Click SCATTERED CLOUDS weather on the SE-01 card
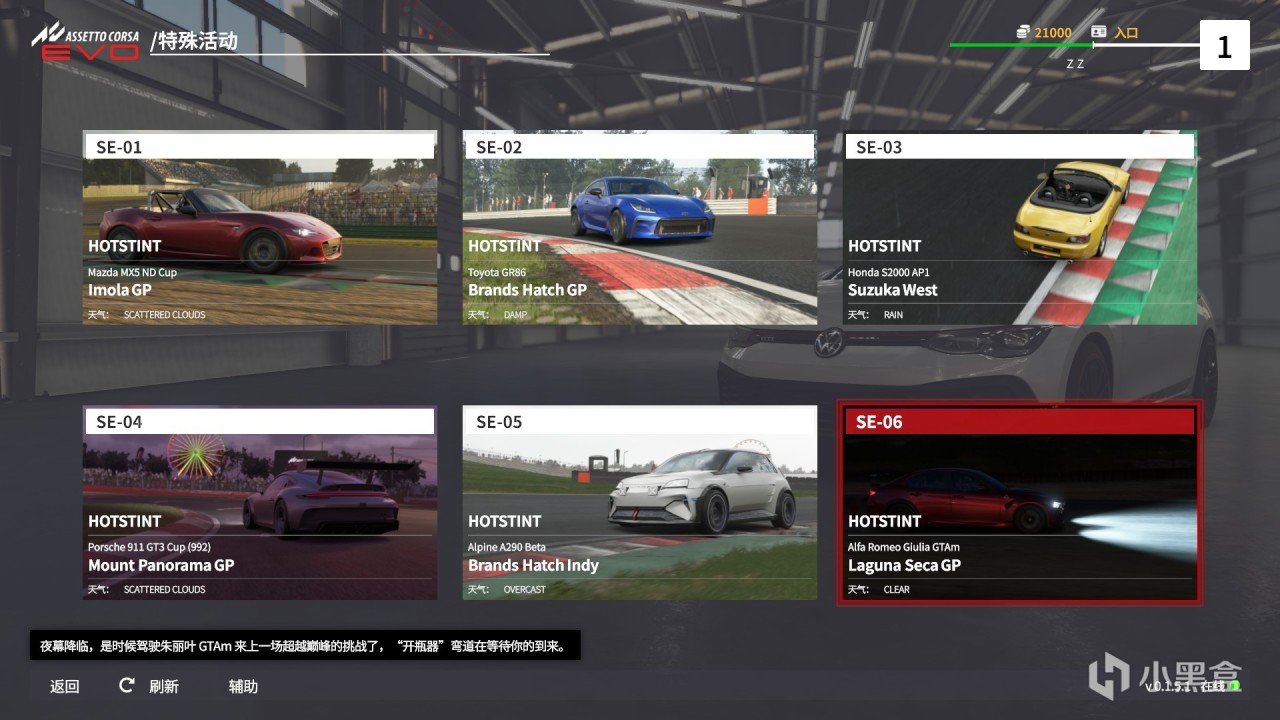Image resolution: width=1280 pixels, height=720 pixels. [x=164, y=315]
